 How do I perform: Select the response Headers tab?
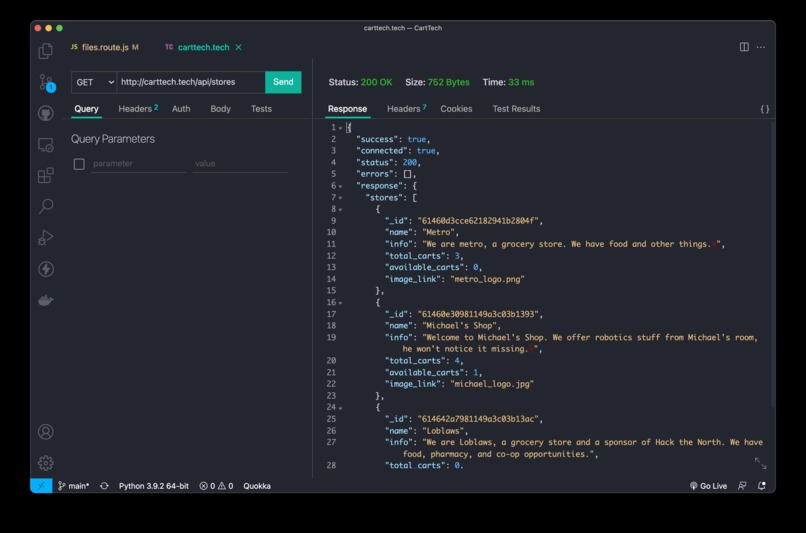click(x=406, y=109)
